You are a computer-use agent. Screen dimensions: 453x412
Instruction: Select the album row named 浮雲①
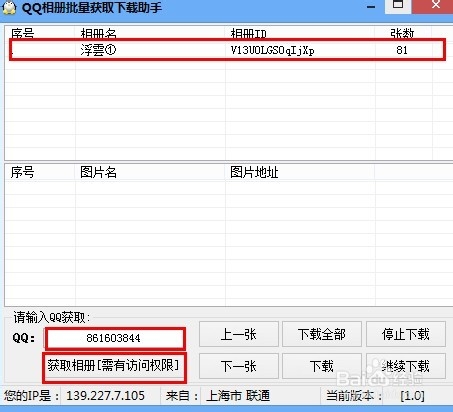(x=227, y=50)
